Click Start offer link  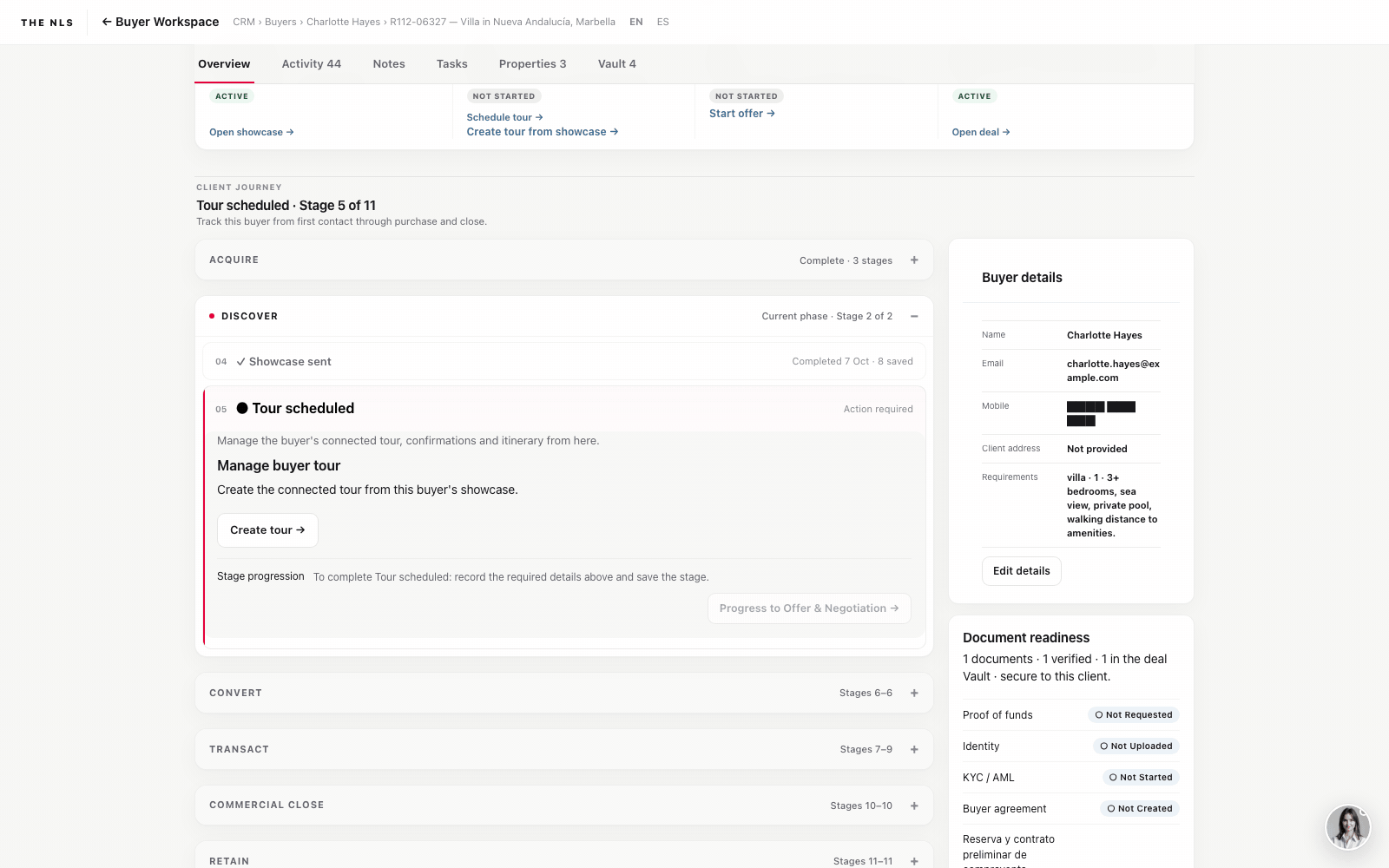[742, 114]
